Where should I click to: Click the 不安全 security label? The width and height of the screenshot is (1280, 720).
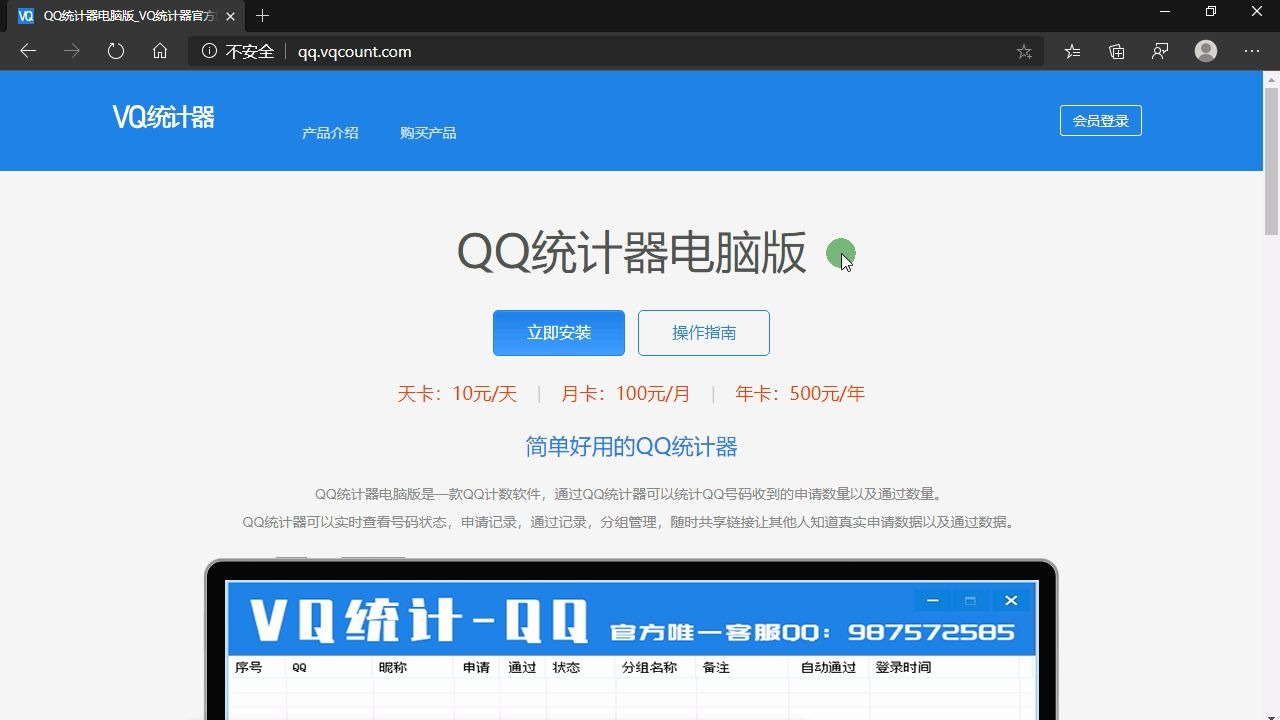(x=250, y=51)
